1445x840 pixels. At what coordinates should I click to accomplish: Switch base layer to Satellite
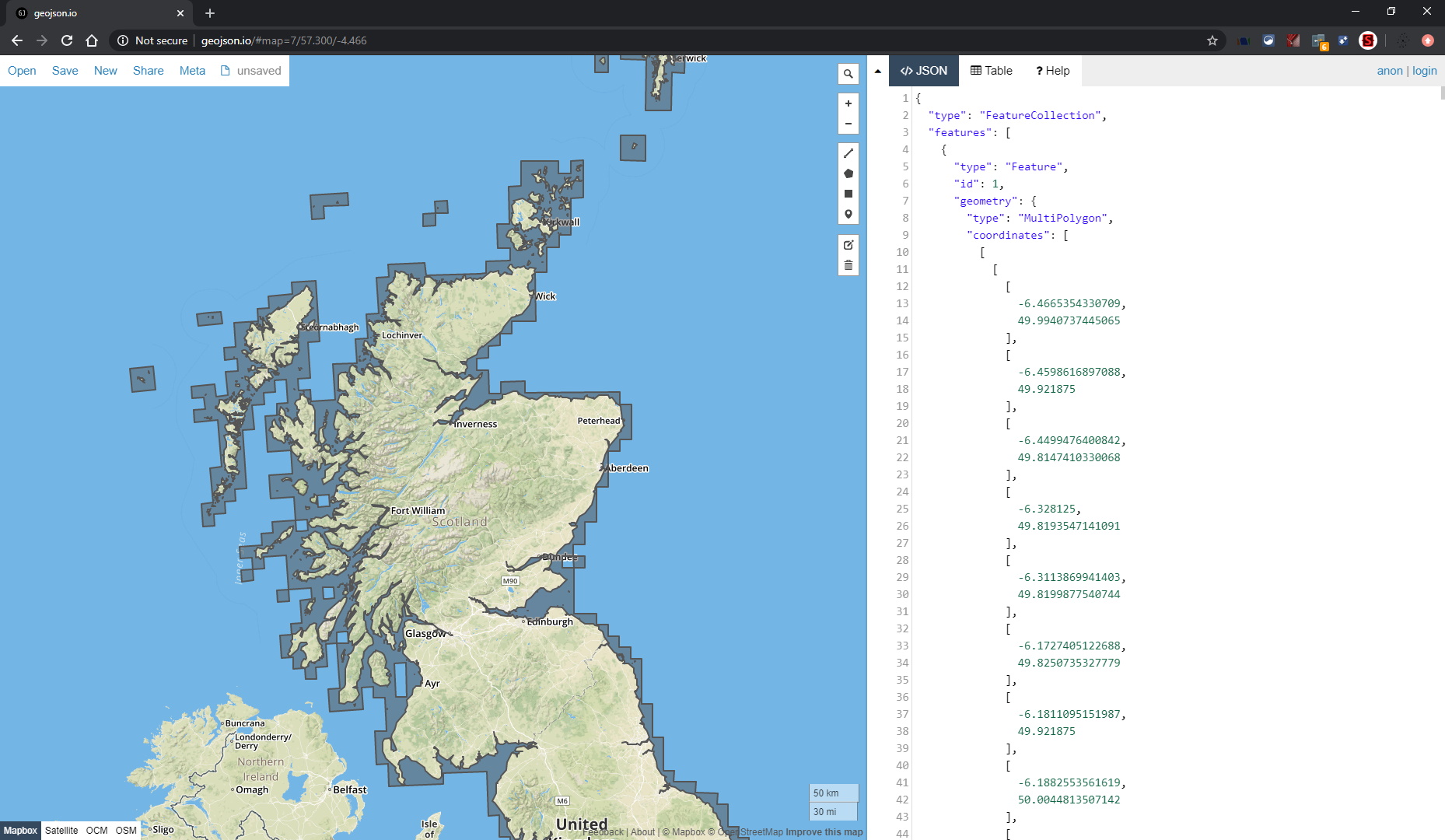pos(61,831)
